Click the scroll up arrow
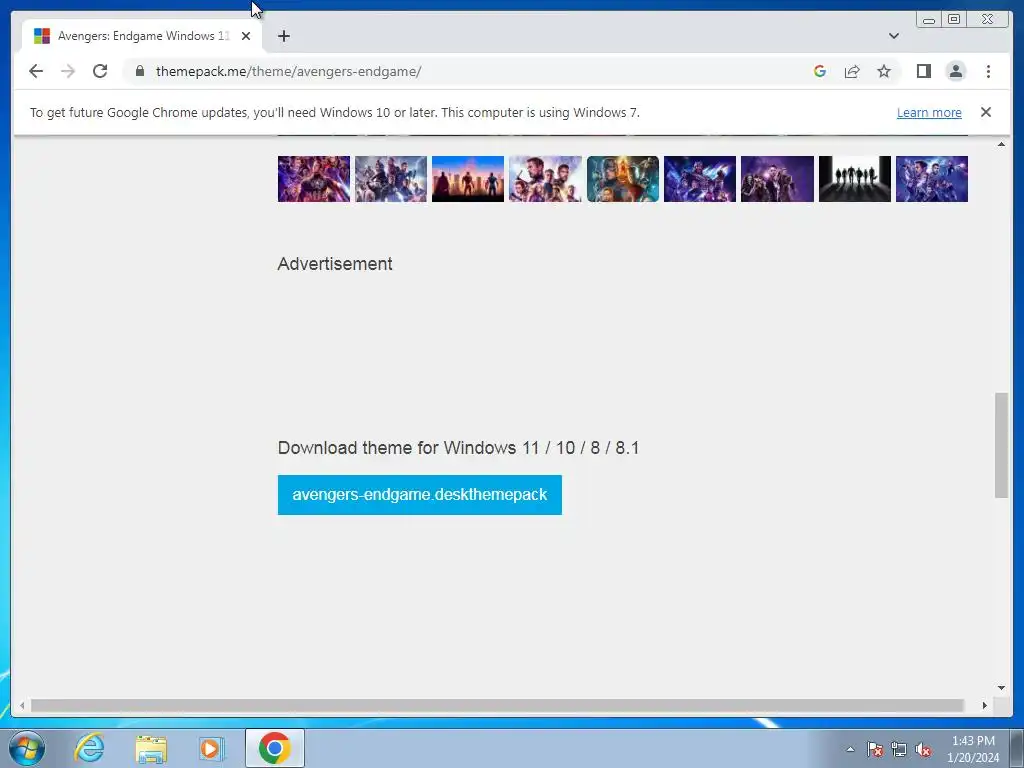The image size is (1024, 768). click(x=1001, y=144)
